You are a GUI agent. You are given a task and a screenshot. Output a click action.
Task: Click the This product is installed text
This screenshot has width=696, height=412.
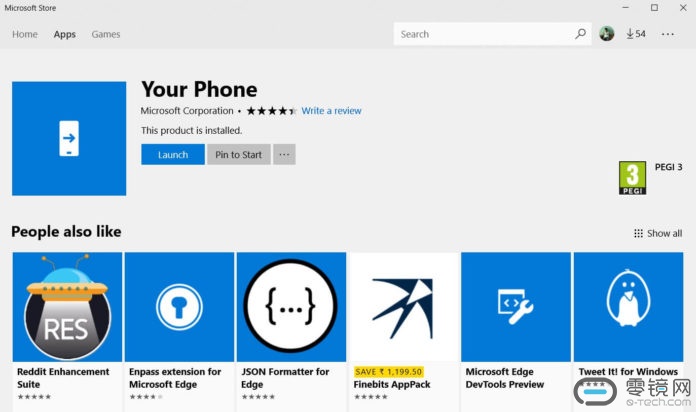pyautogui.click(x=191, y=131)
